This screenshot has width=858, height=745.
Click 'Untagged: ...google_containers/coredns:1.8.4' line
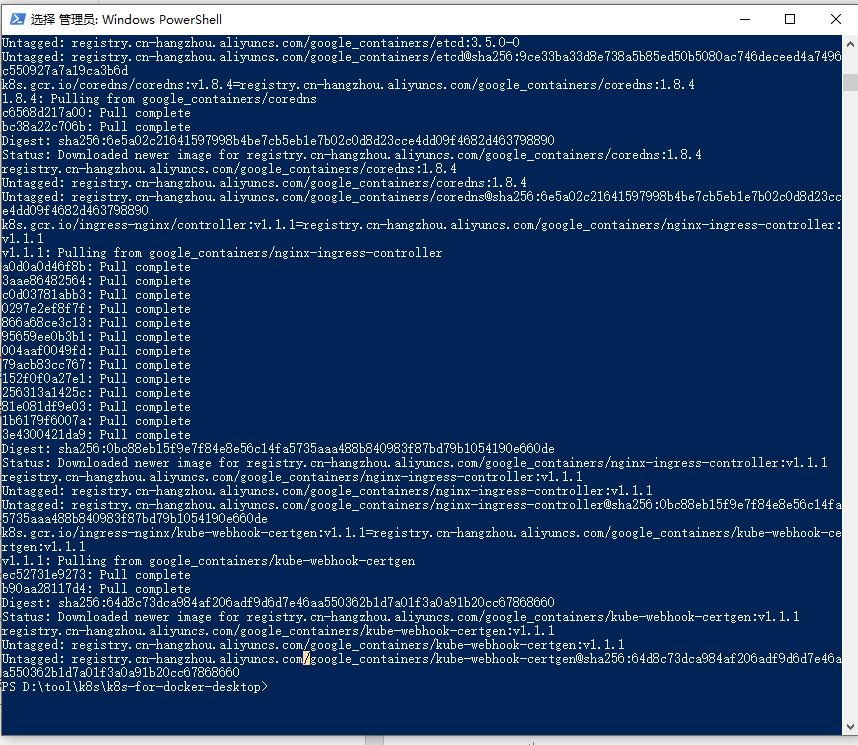[x=264, y=183]
